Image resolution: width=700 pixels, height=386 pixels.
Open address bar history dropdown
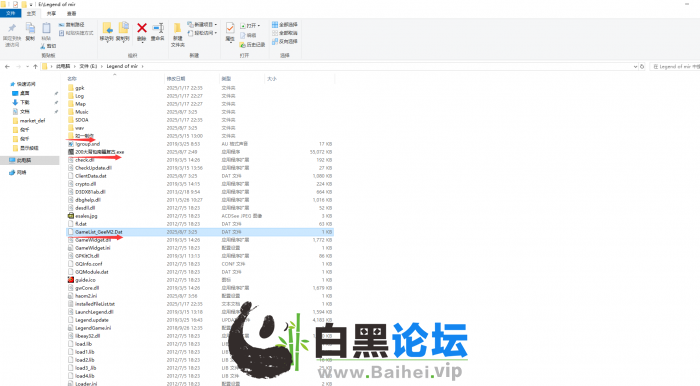[x=635, y=66]
